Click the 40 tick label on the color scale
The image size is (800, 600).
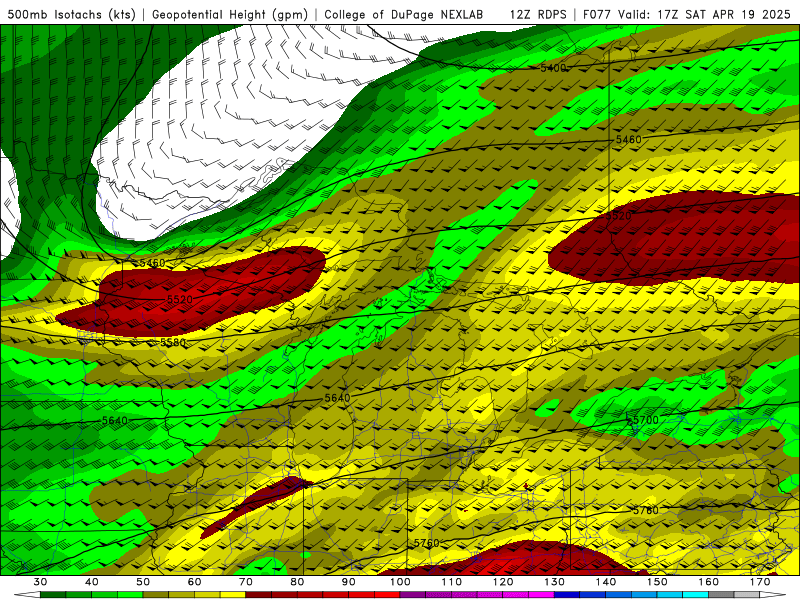pyautogui.click(x=91, y=582)
